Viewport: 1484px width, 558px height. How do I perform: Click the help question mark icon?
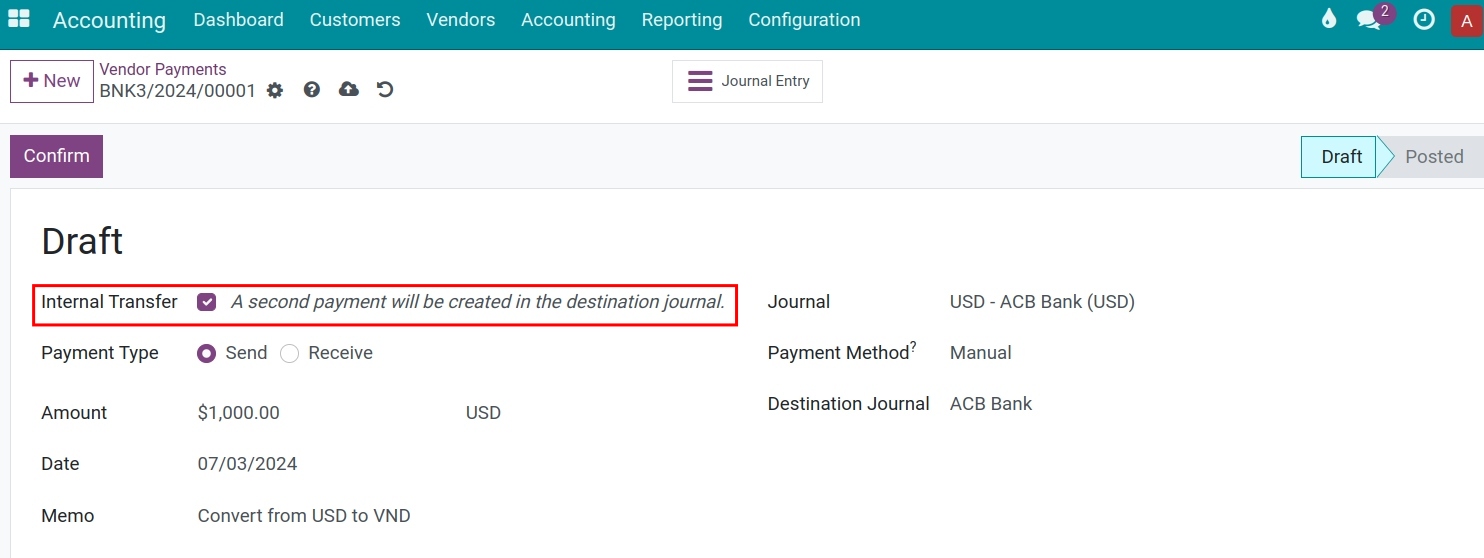pos(312,90)
